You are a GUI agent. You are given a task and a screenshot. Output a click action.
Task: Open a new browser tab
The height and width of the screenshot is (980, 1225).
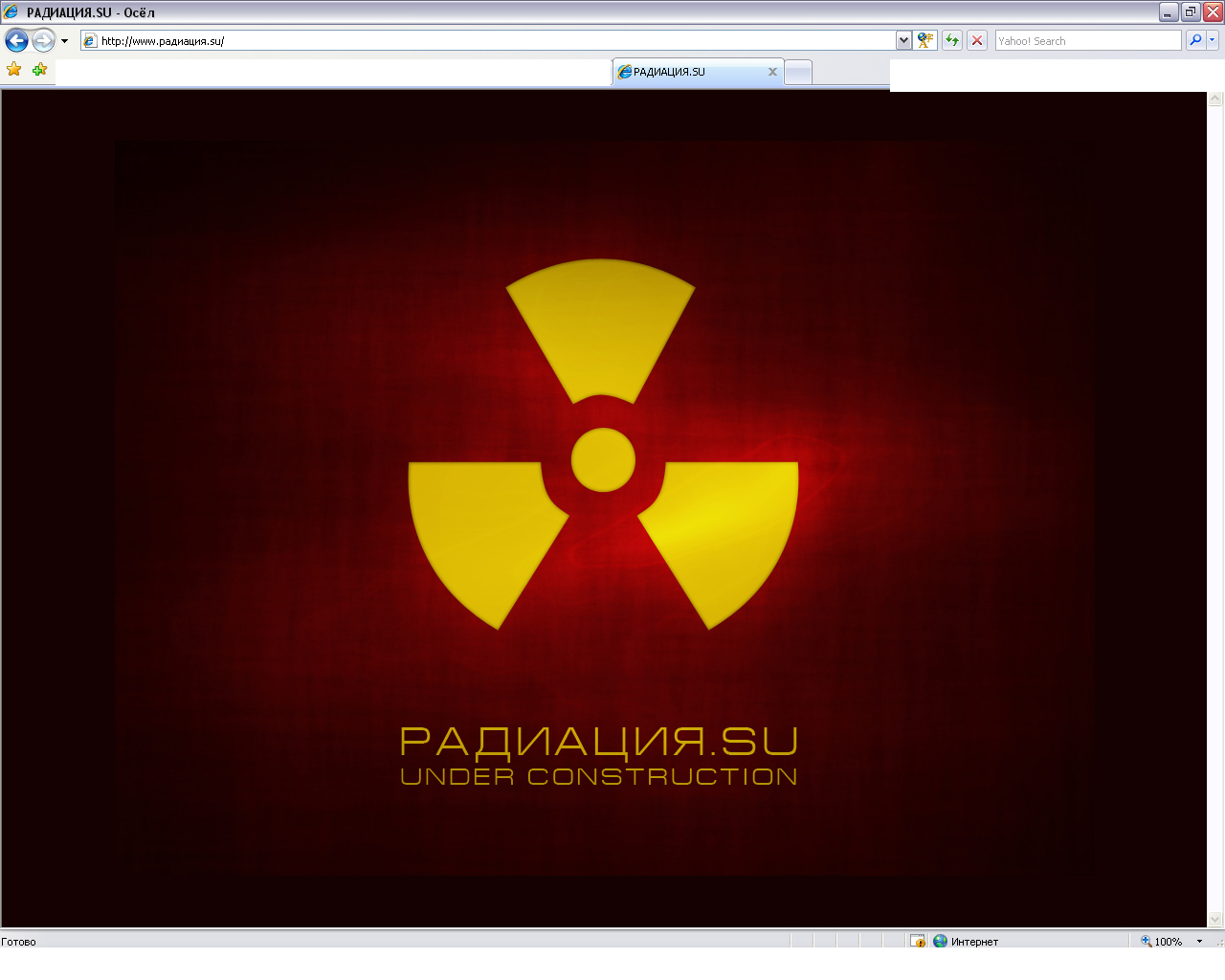[x=797, y=71]
